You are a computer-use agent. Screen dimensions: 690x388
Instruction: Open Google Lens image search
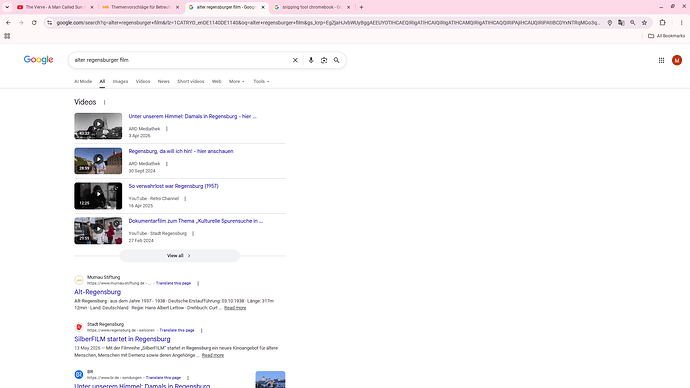pos(324,60)
